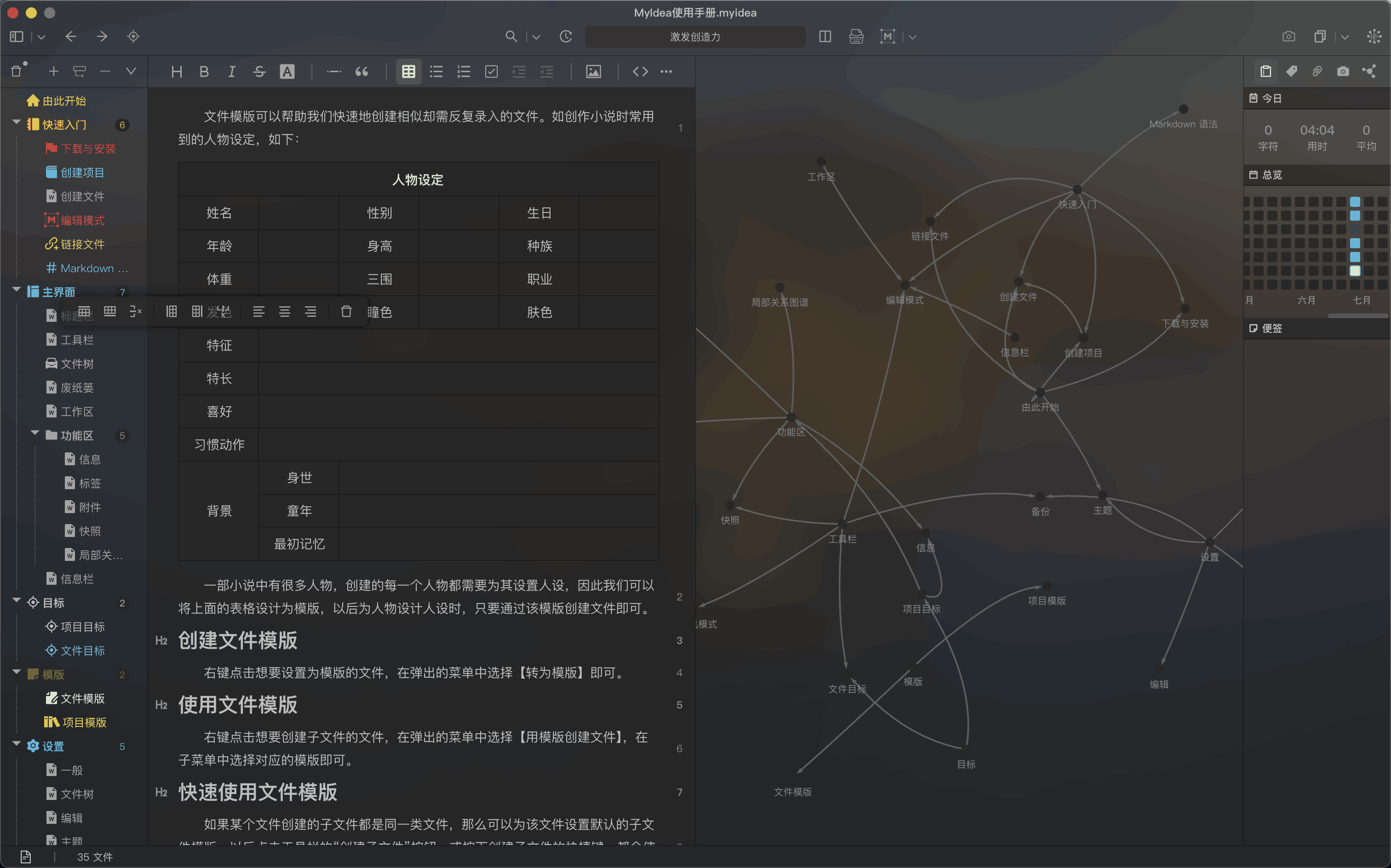Switch to the tags tab in the right panel
This screenshot has height=868, width=1391.
click(x=1292, y=71)
